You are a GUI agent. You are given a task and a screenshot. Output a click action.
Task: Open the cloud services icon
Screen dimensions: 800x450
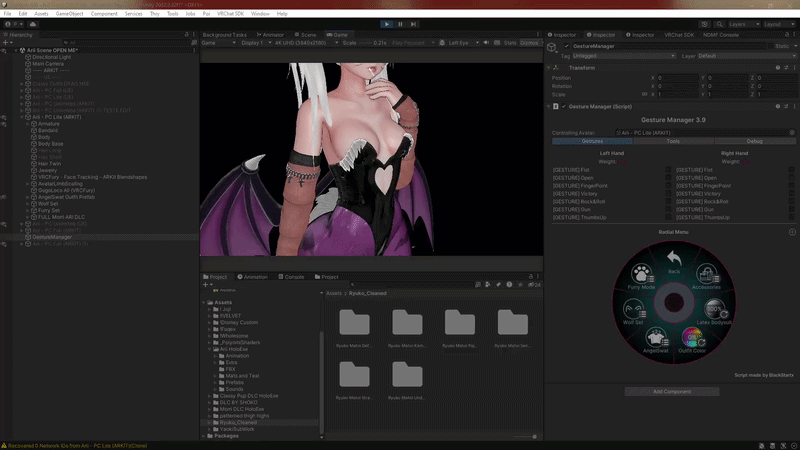33,24
